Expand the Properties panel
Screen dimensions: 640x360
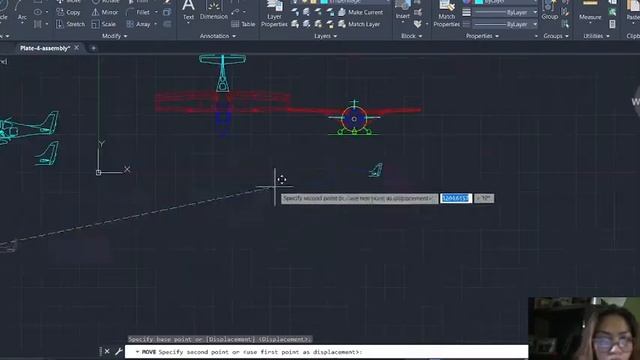tap(482, 36)
